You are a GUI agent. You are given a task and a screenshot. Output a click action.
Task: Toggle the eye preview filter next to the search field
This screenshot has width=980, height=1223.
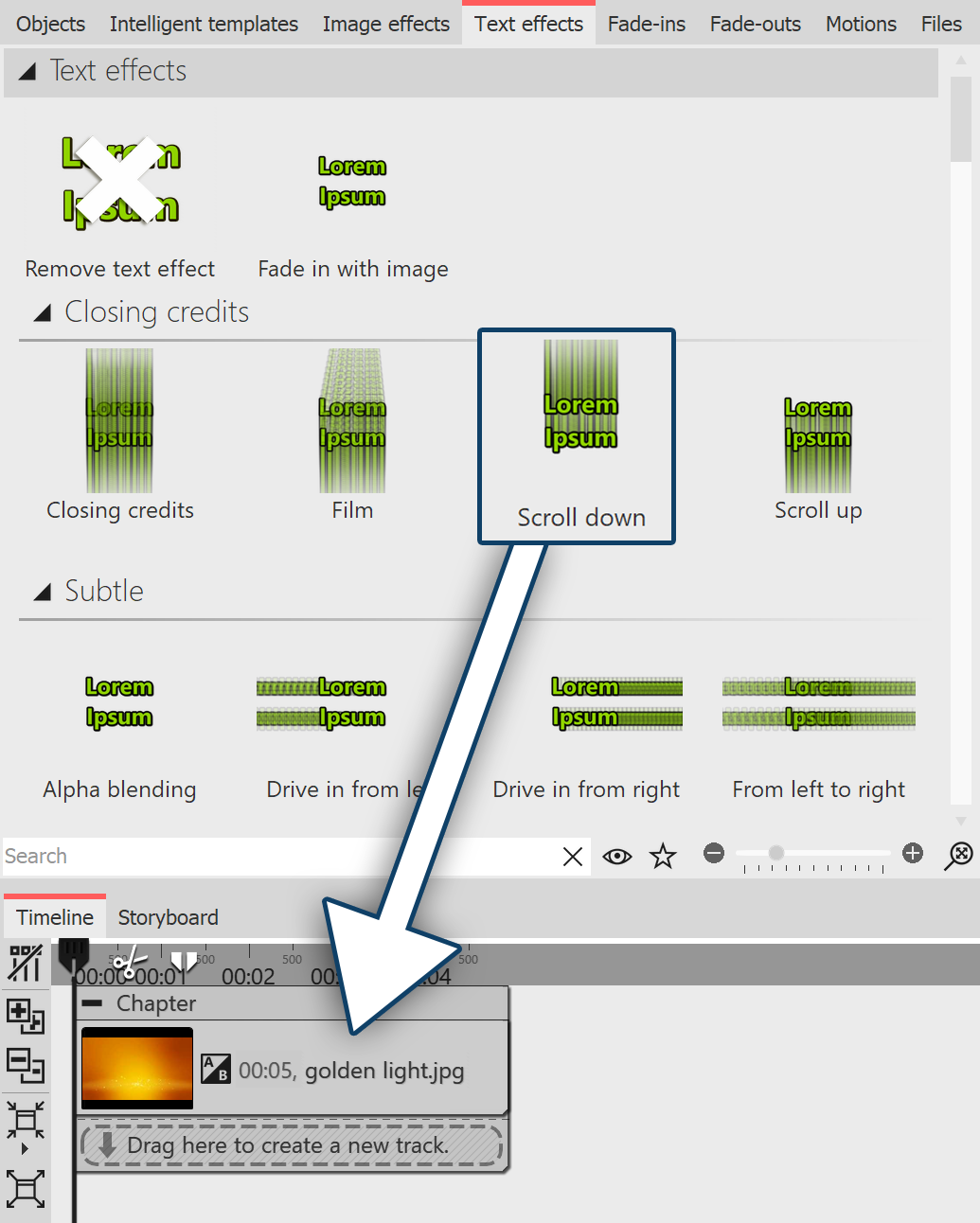coord(616,856)
